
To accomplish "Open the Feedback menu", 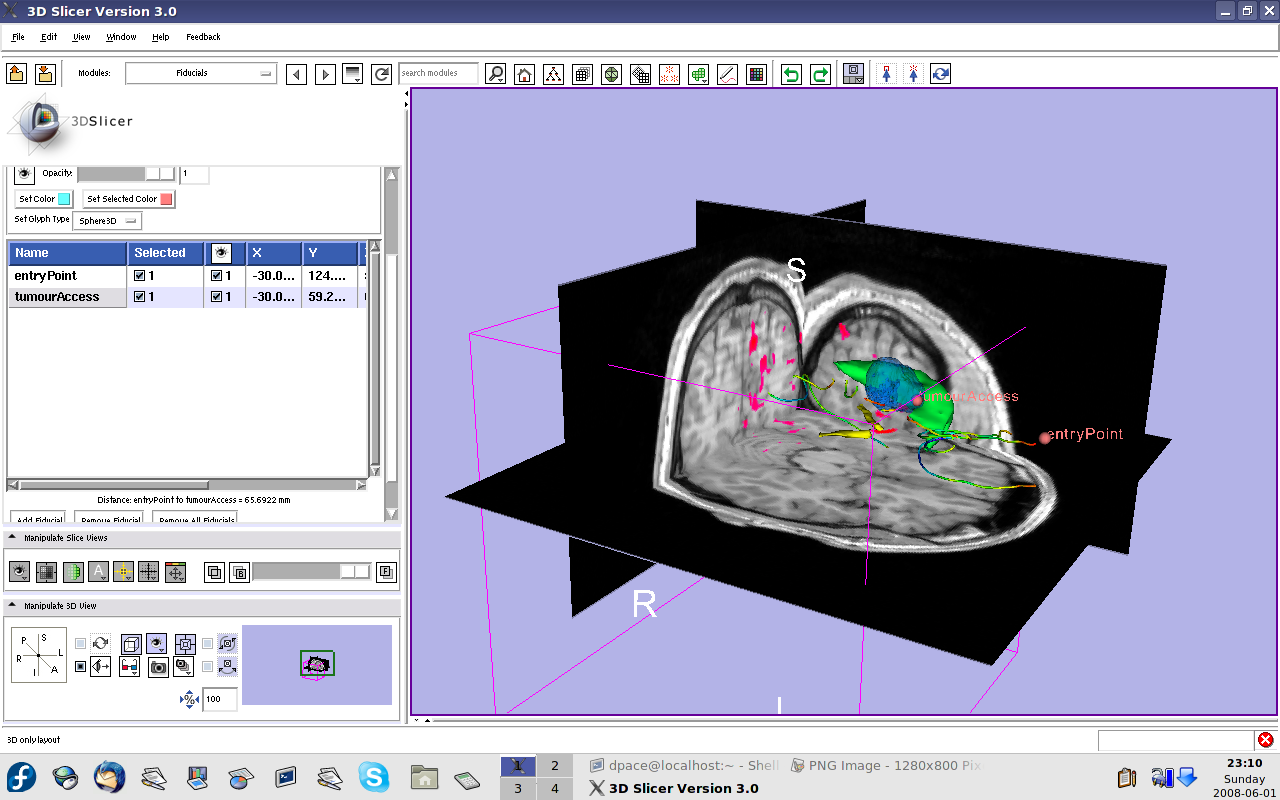I will [x=203, y=37].
